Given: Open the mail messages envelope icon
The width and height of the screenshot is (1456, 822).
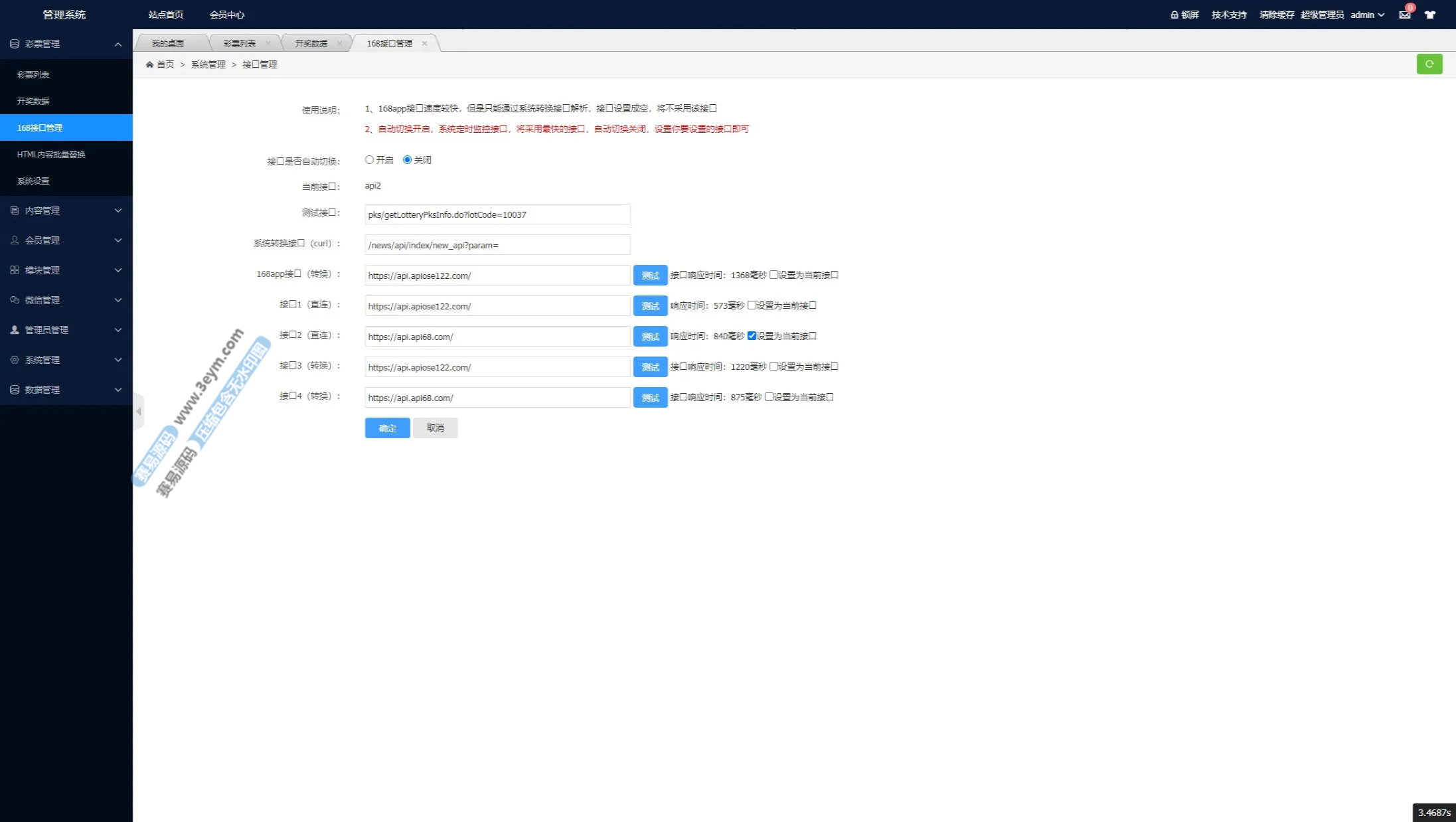Looking at the screenshot, I should (1404, 15).
